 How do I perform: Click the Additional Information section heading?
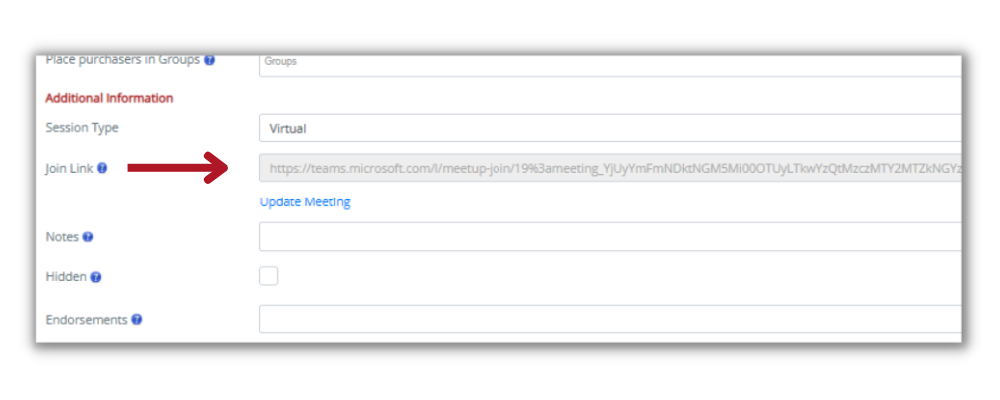tap(109, 98)
